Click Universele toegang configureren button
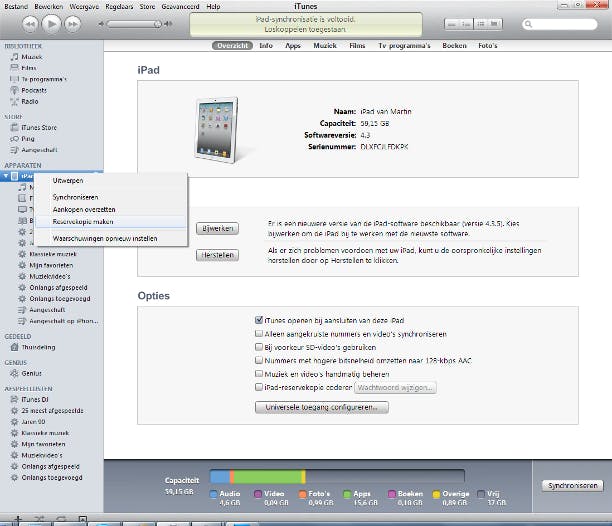The height and width of the screenshot is (526, 612). tap(322, 407)
